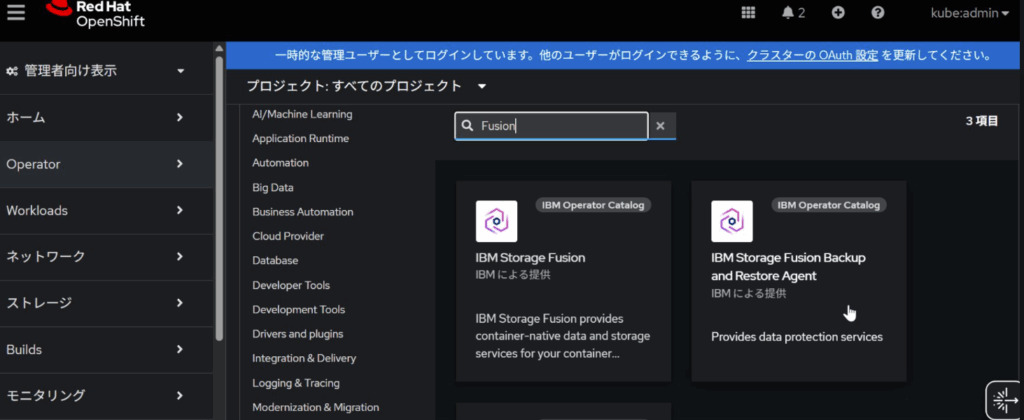1024x420 pixels.
Task: Select the Database category
Action: pyautogui.click(x=275, y=260)
